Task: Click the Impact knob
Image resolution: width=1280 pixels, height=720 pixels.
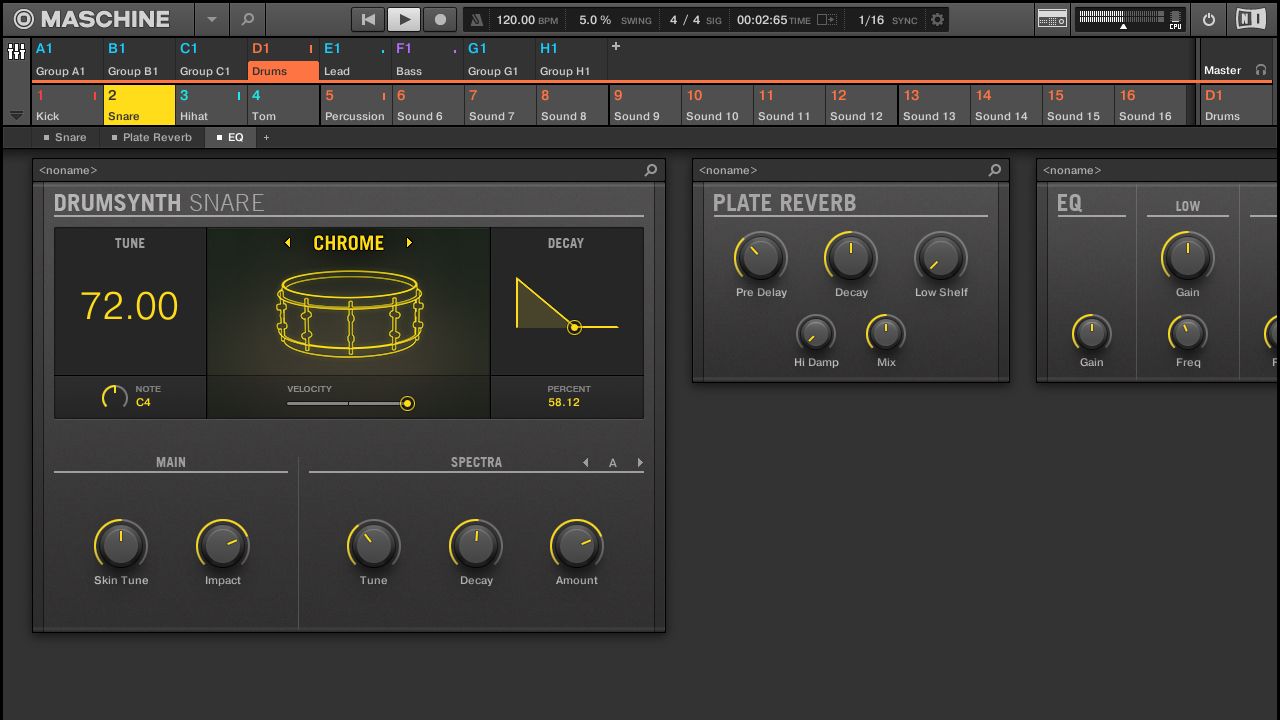Action: pos(222,546)
